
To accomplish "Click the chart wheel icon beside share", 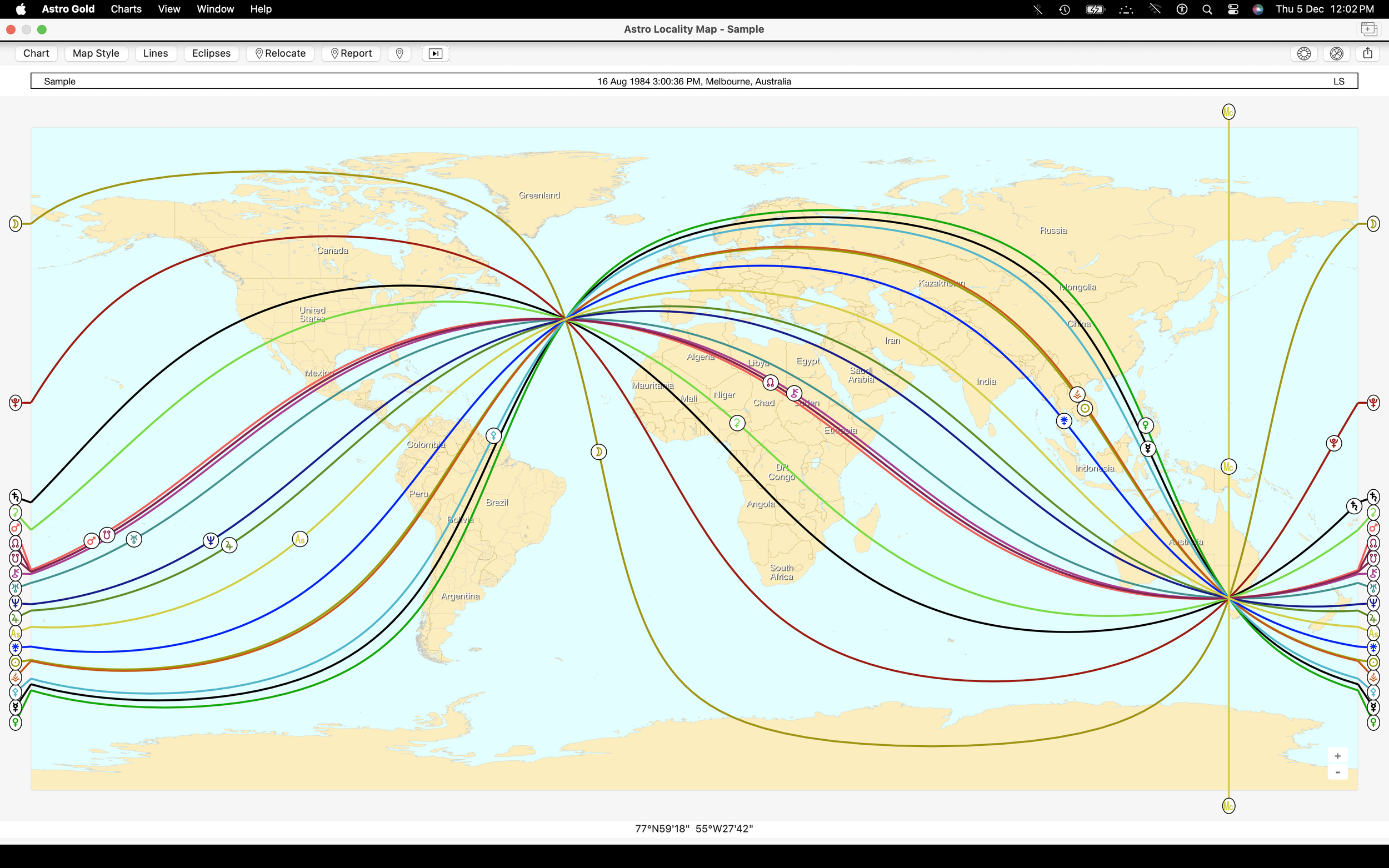I will [1336, 53].
